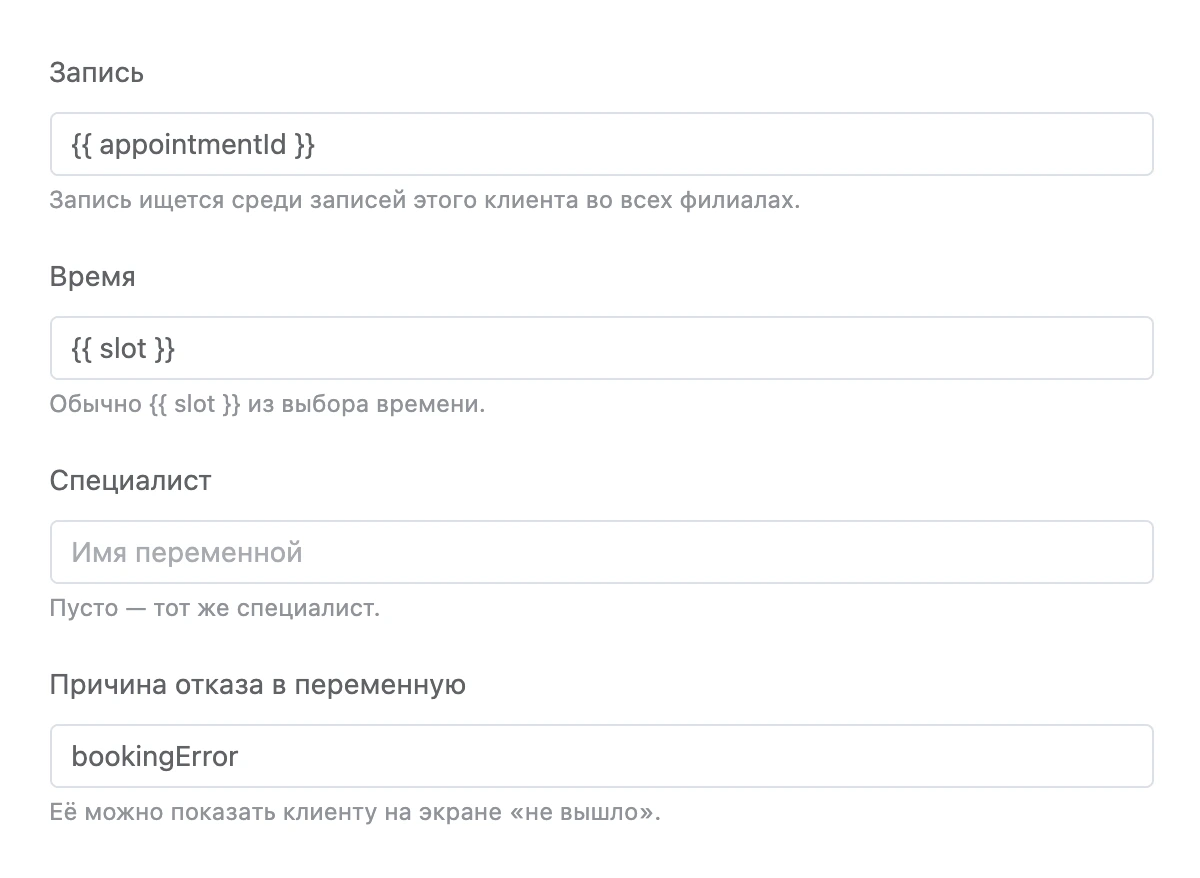1200x878 pixels.
Task: Click the hint 'Её можно показать клиенту'
Action: coord(355,812)
